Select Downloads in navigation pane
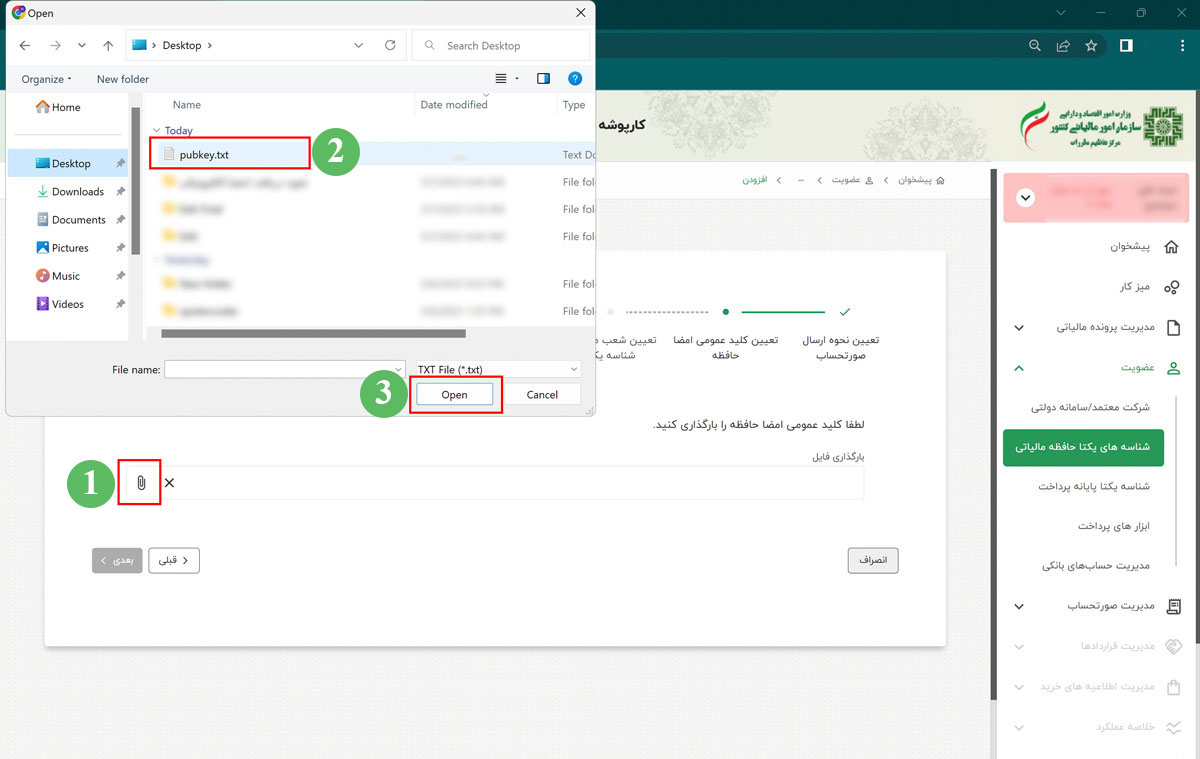 77,191
